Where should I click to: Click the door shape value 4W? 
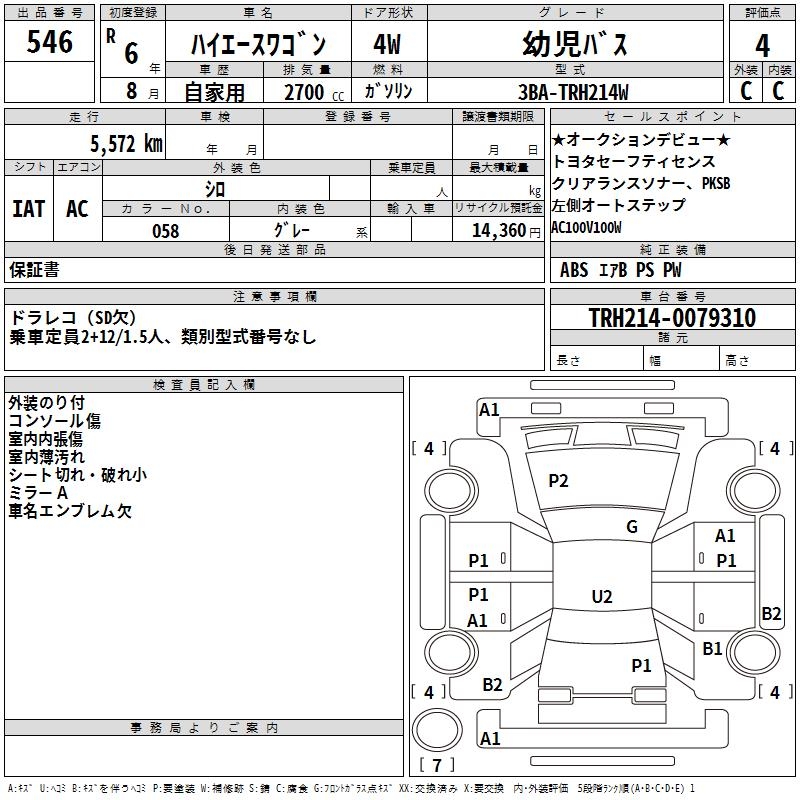pyautogui.click(x=387, y=44)
